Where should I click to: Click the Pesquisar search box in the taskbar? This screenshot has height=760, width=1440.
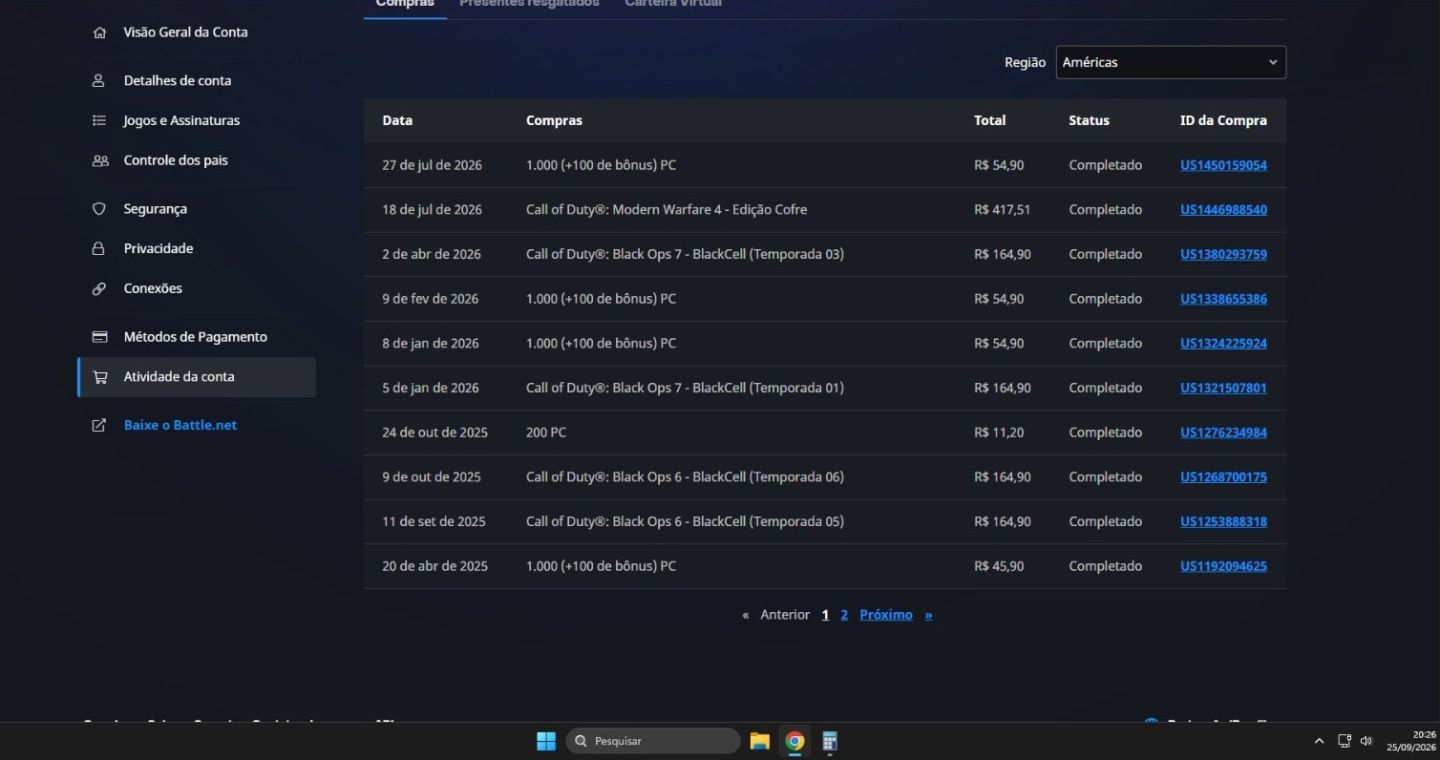(653, 741)
